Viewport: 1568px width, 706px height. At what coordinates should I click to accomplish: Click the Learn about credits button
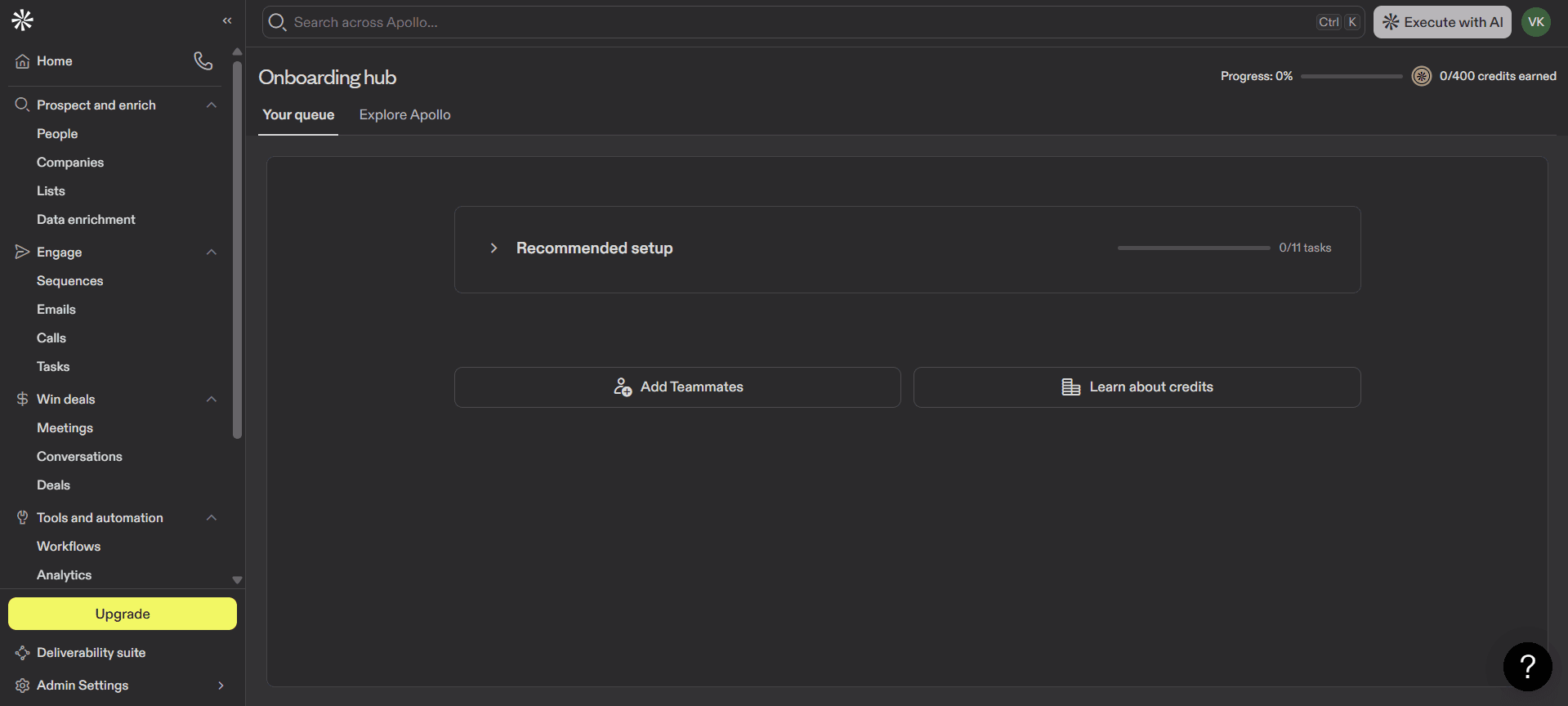[x=1137, y=387]
